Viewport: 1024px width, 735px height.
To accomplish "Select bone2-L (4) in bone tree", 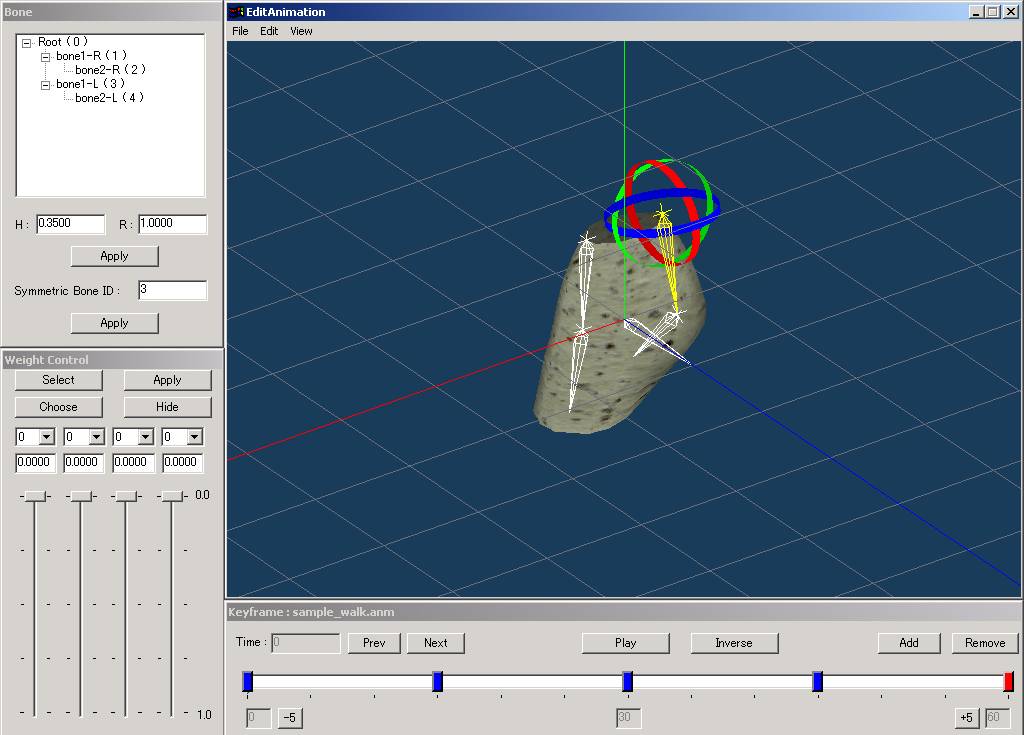I will pos(109,98).
